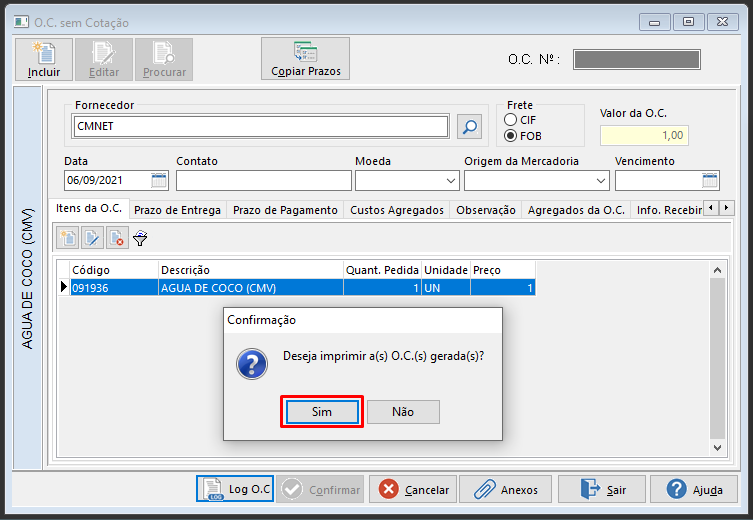Decline printing with Não button

[x=403, y=412]
